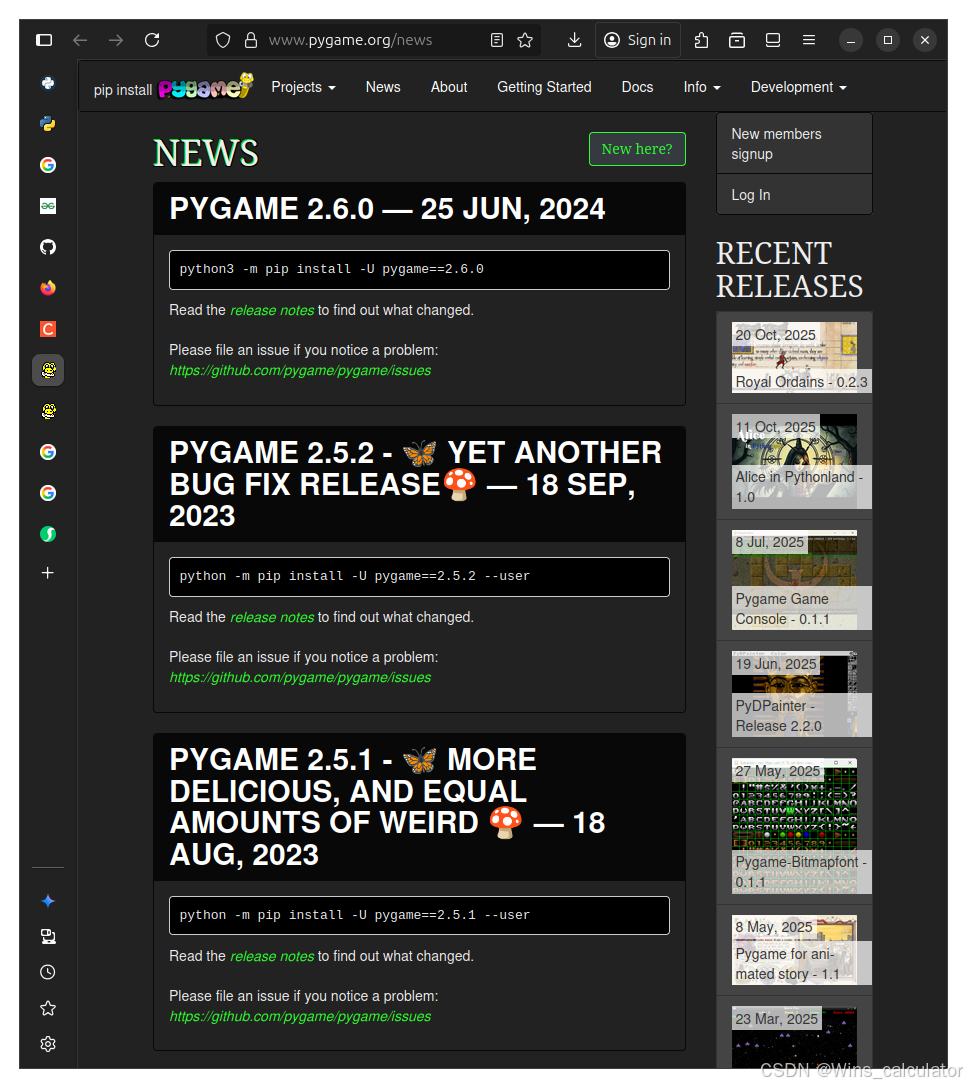Open the release notes link for pygame 2.6.0

pos(272,310)
